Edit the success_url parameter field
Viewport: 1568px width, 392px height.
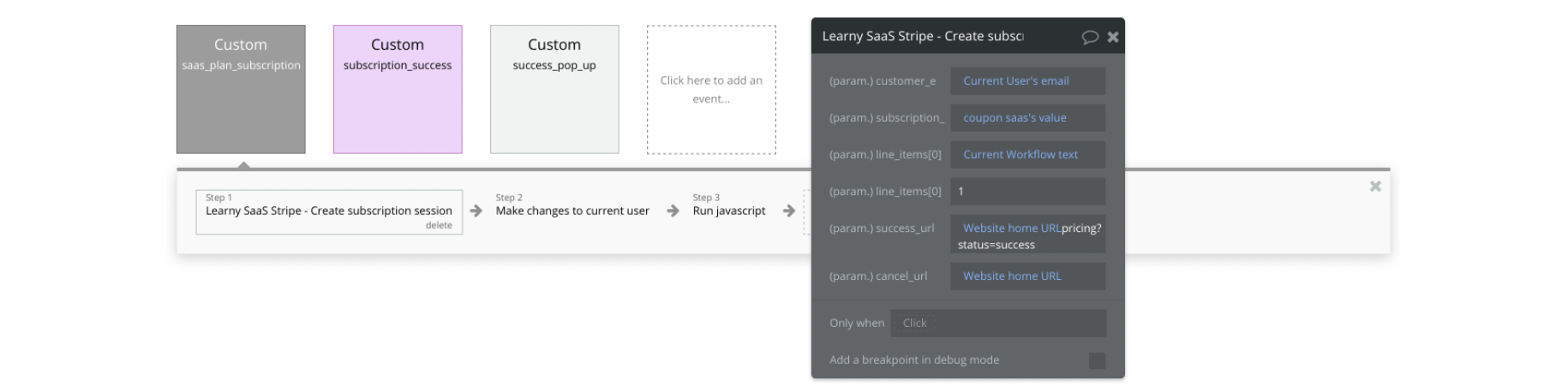(x=1026, y=235)
